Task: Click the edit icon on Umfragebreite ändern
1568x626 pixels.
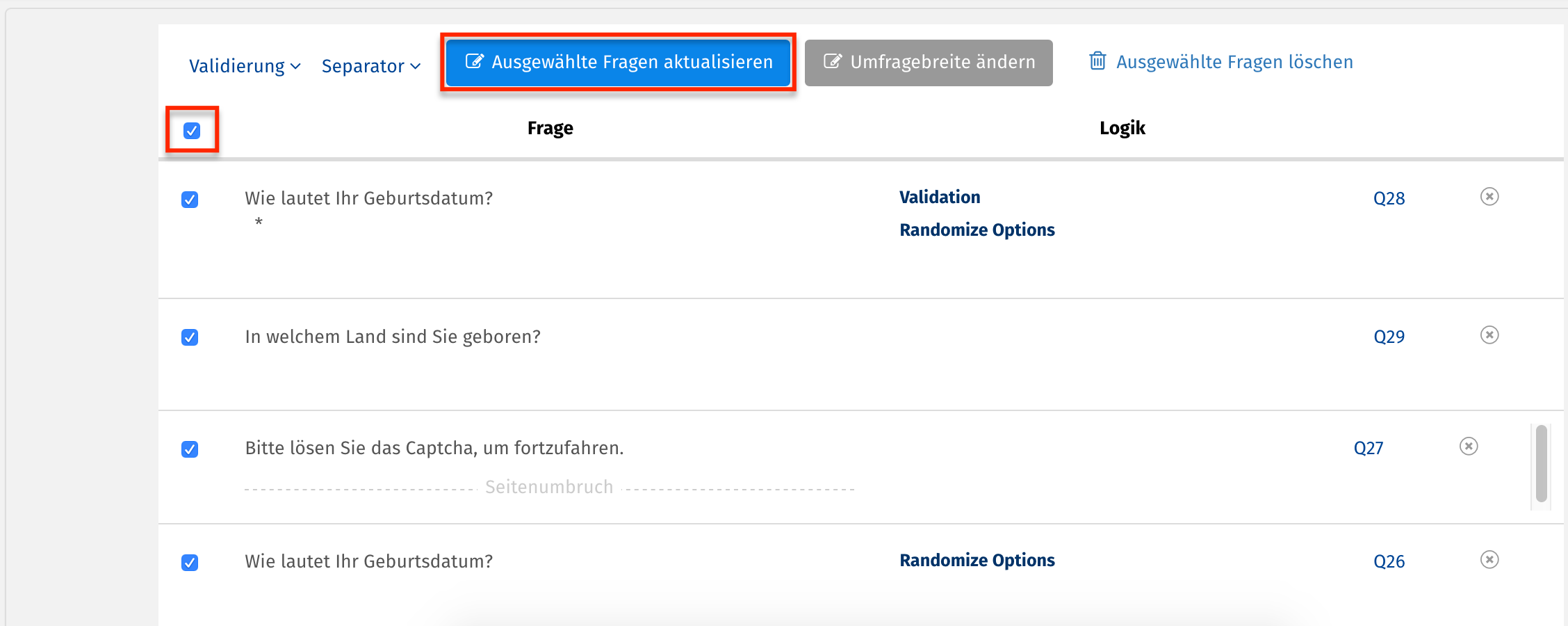Action: (833, 61)
